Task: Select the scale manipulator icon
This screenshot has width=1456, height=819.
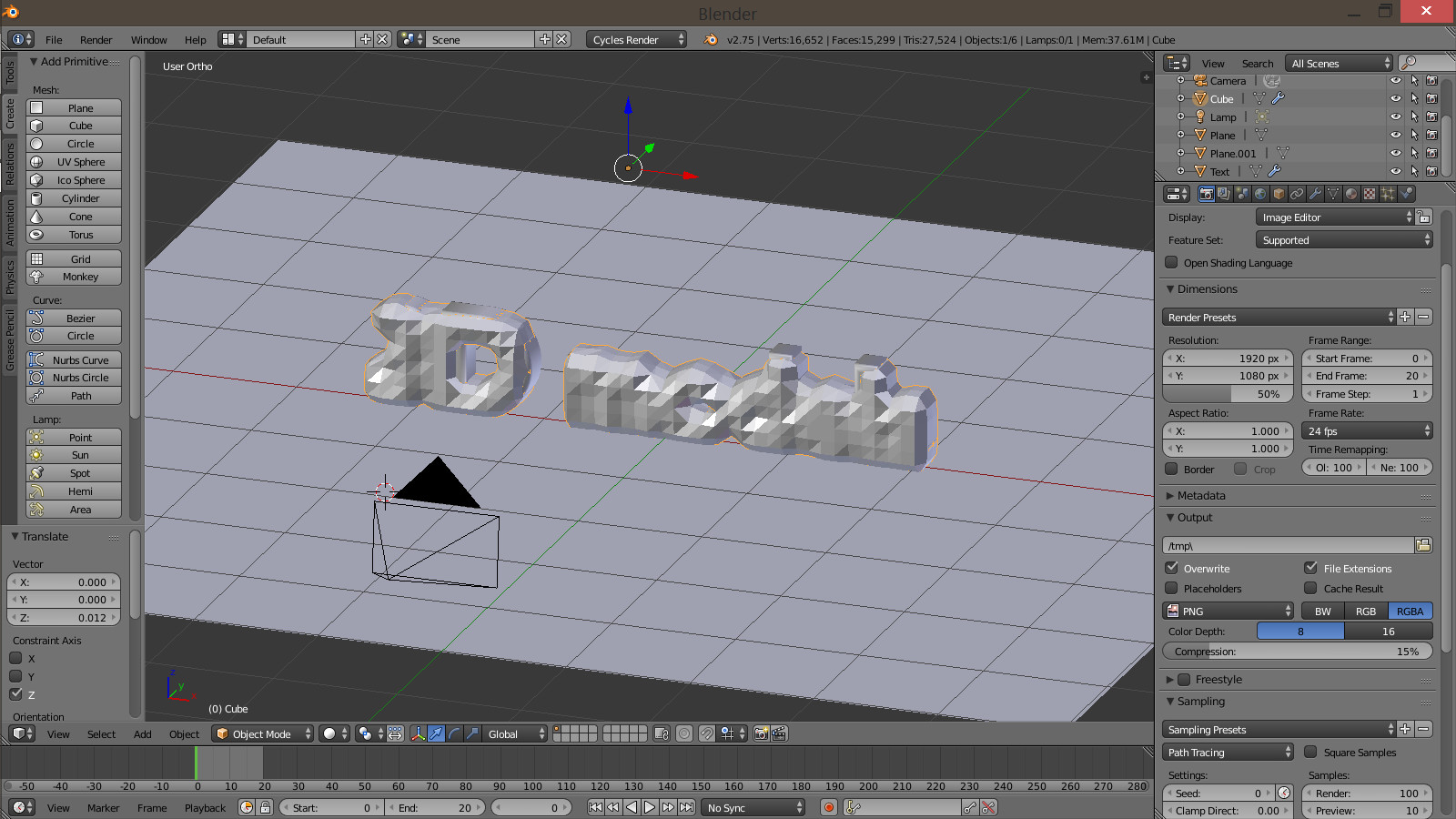Action: point(472,733)
